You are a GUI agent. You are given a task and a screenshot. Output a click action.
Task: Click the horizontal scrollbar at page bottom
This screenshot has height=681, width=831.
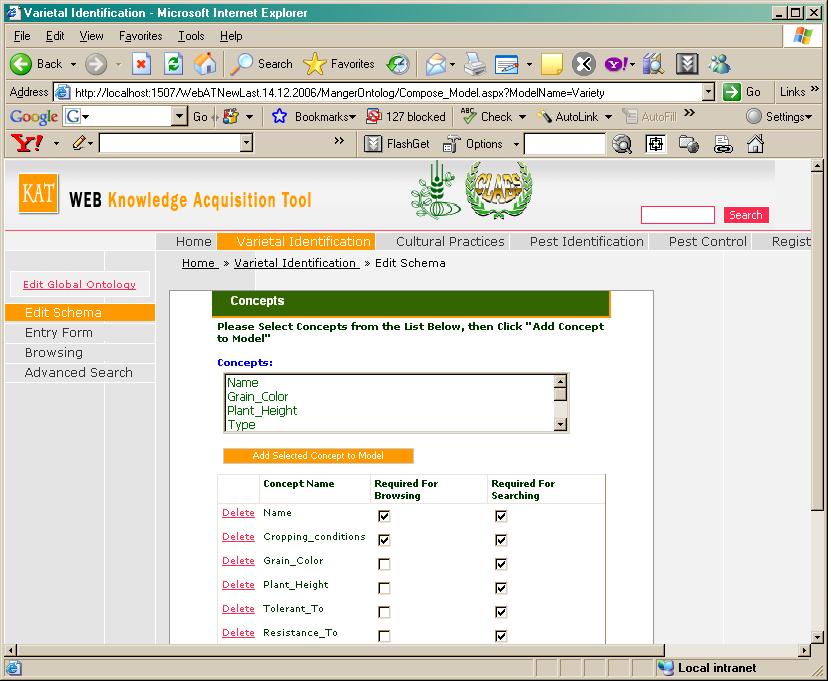(x=400, y=651)
